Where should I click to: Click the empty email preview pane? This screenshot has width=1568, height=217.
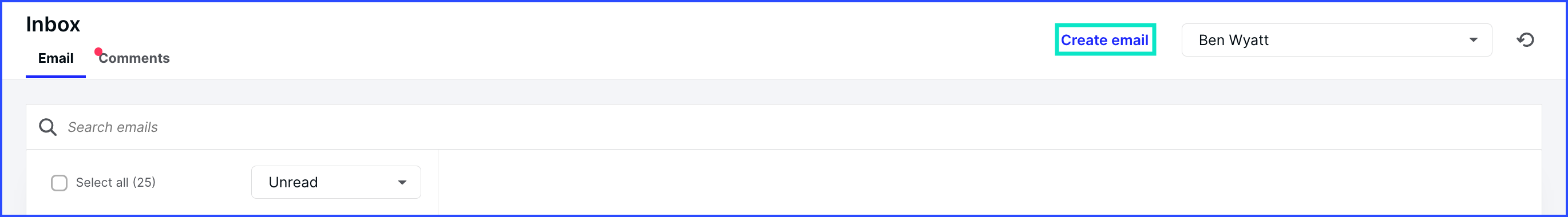tap(990, 182)
